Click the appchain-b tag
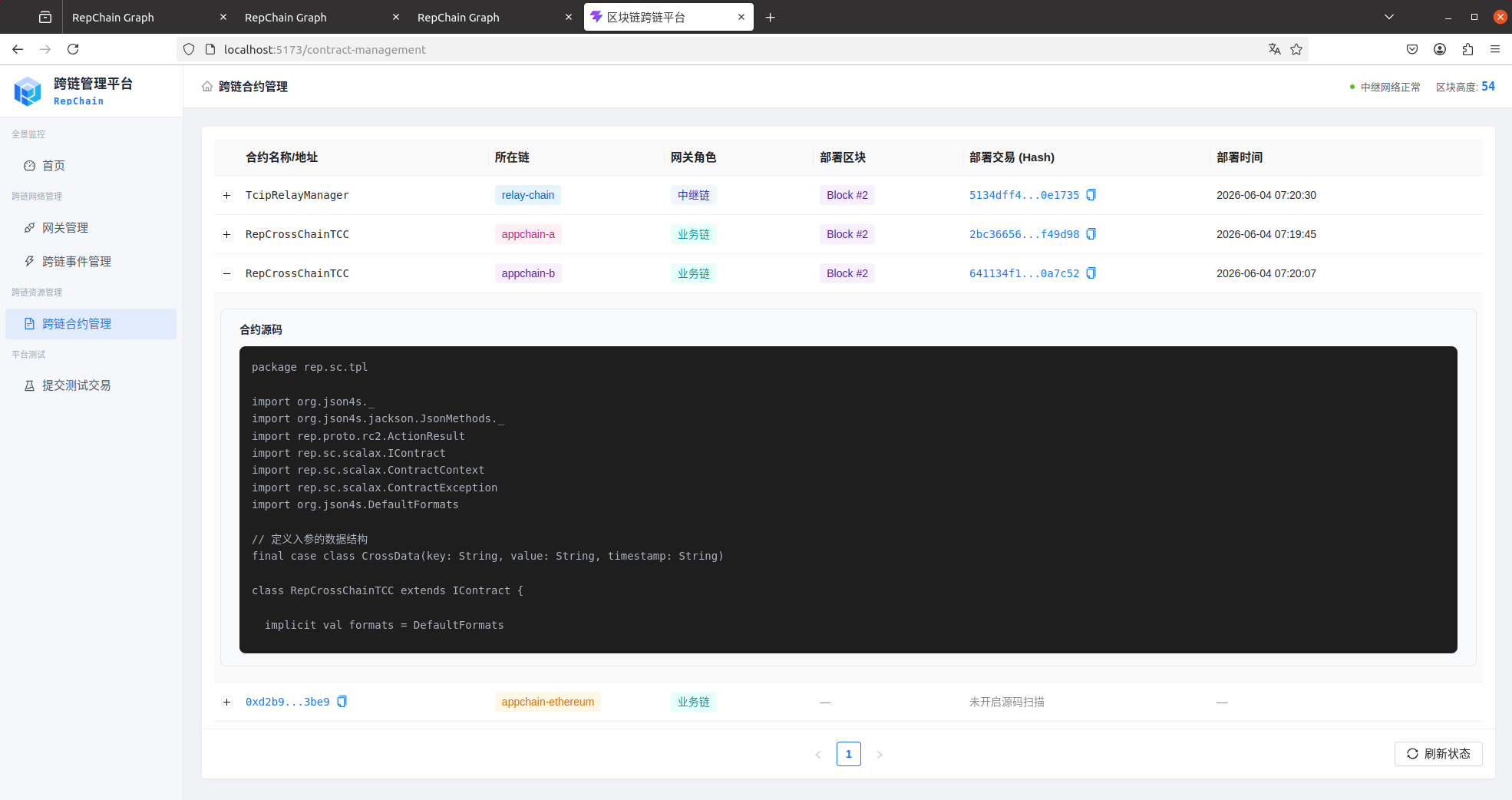1512x800 pixels. click(x=528, y=273)
